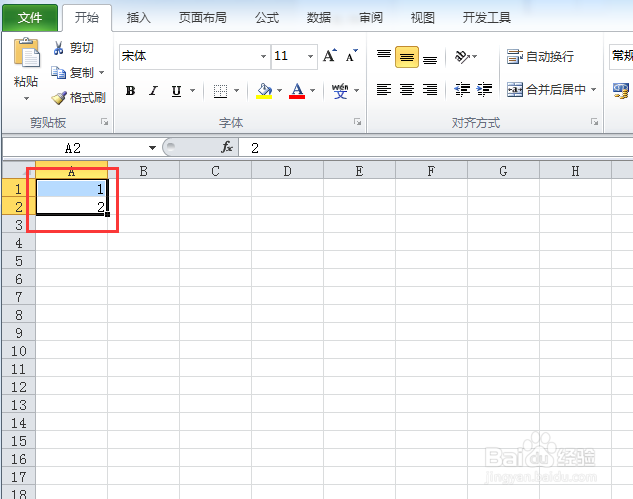
Task: Activate the Format Painter 格式刷
Action: [x=78, y=97]
